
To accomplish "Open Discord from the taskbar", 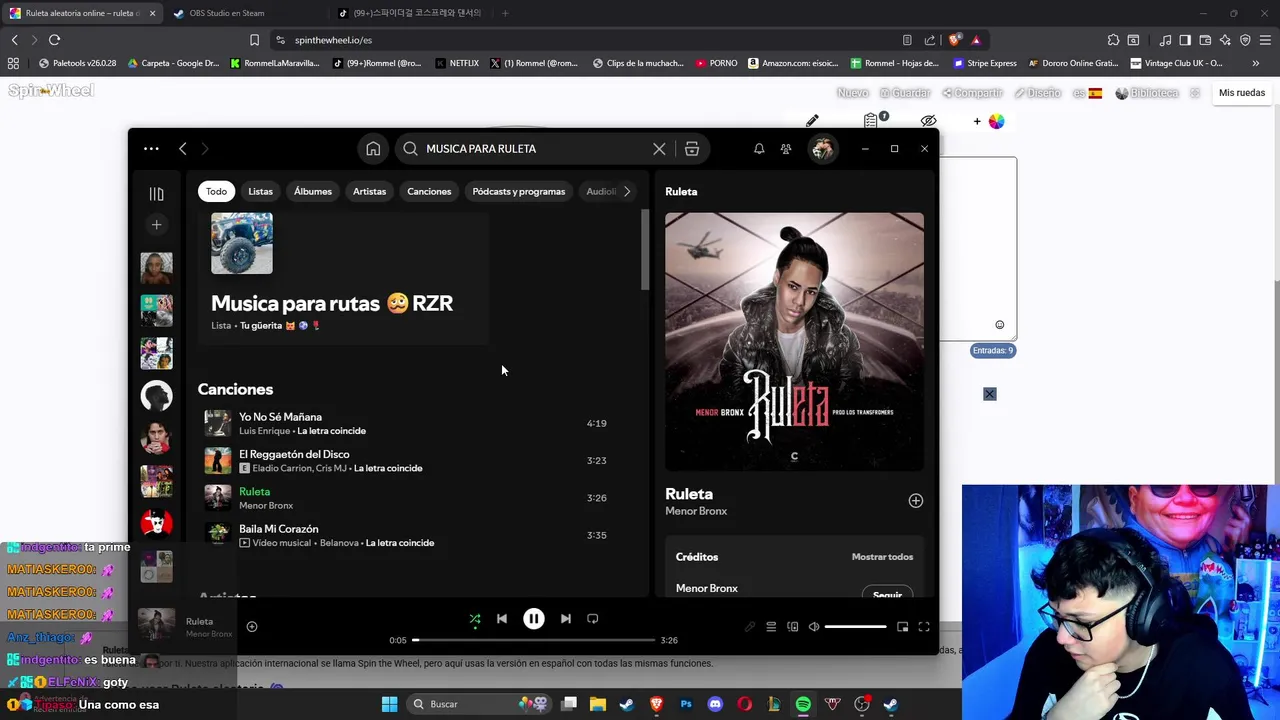I will pyautogui.click(x=715, y=704).
